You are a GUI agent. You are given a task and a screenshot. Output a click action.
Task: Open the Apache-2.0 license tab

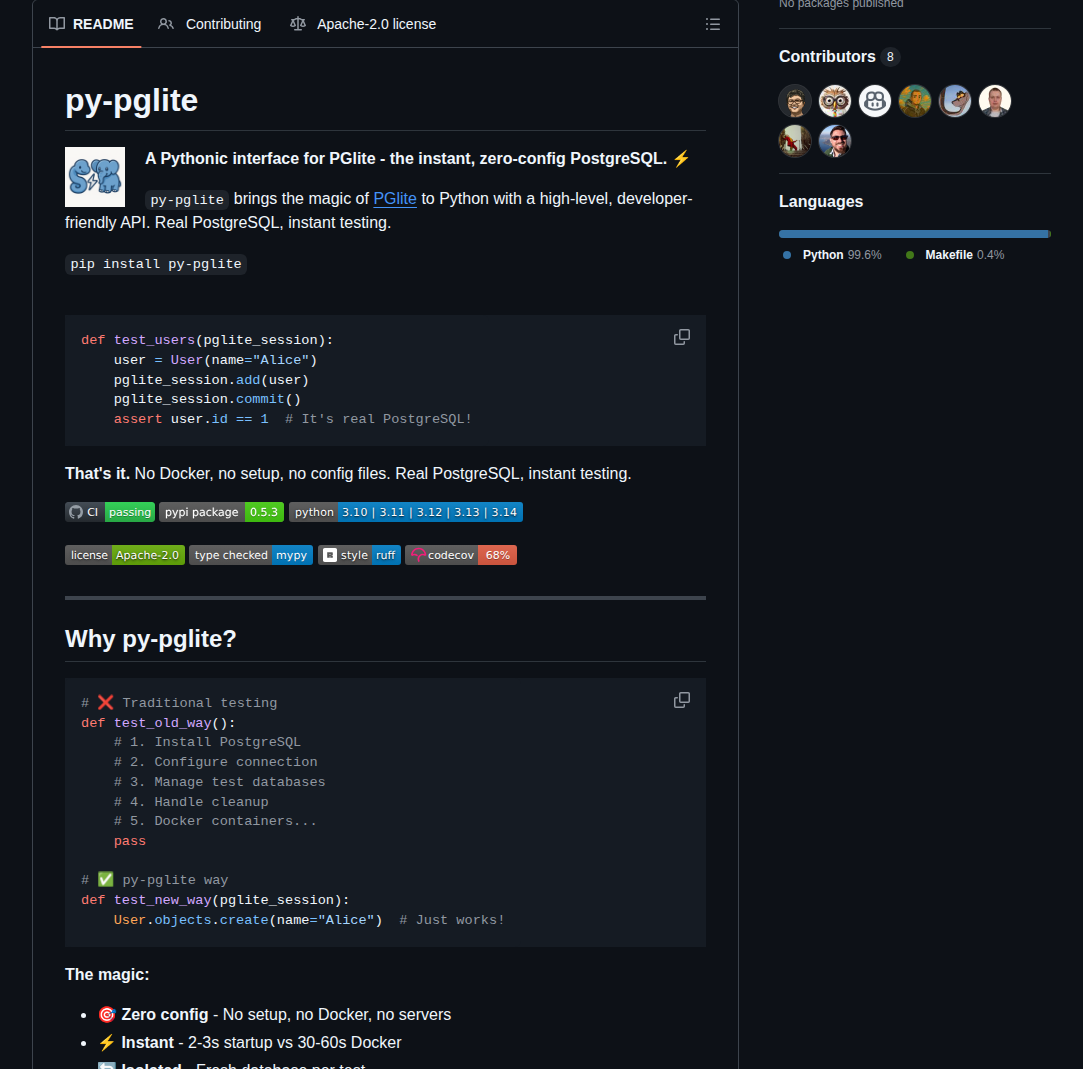[x=363, y=24]
